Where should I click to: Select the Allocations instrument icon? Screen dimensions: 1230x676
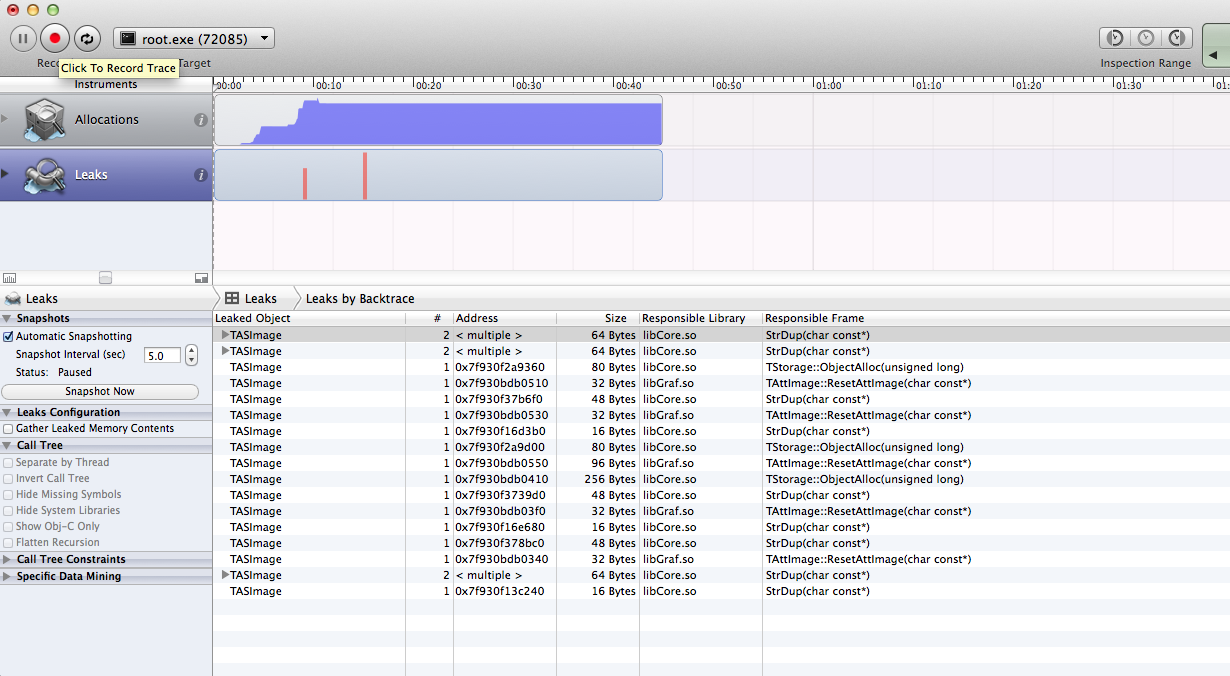(x=44, y=119)
